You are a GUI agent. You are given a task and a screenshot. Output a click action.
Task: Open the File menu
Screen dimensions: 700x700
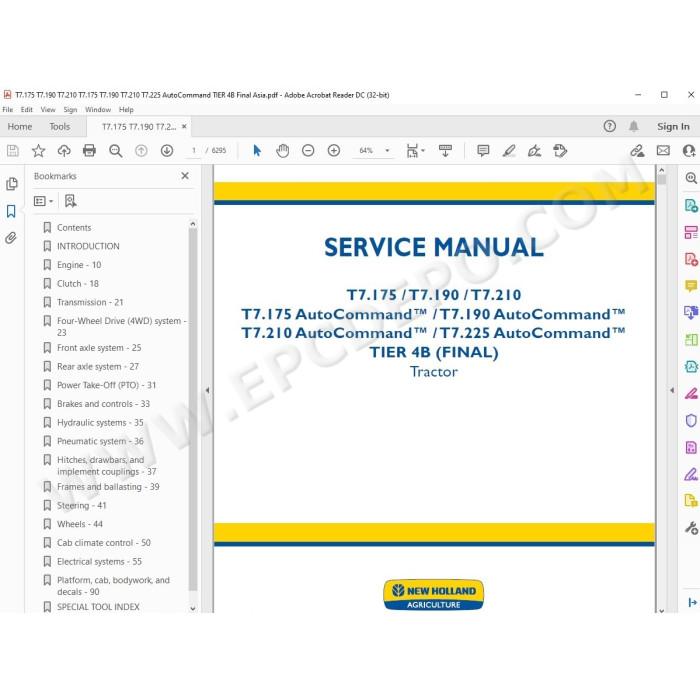(x=8, y=109)
